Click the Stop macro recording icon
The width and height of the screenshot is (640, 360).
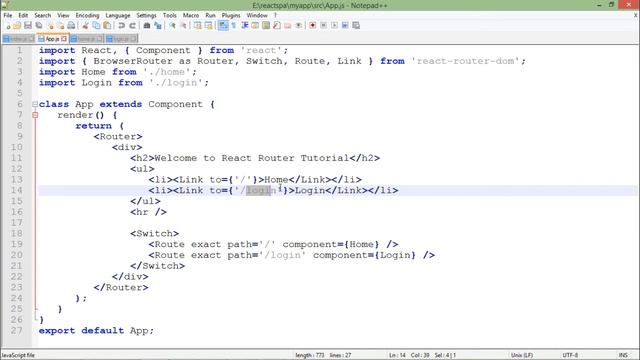[x=323, y=25]
